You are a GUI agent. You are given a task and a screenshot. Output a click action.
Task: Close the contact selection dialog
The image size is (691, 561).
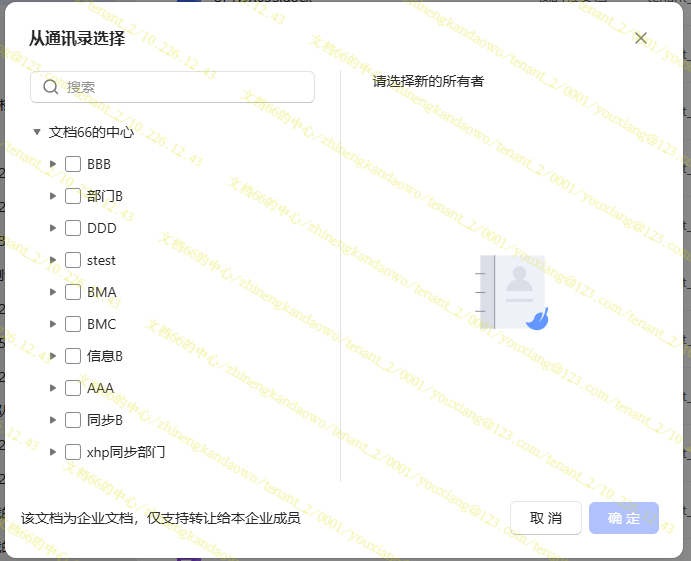pyautogui.click(x=641, y=38)
